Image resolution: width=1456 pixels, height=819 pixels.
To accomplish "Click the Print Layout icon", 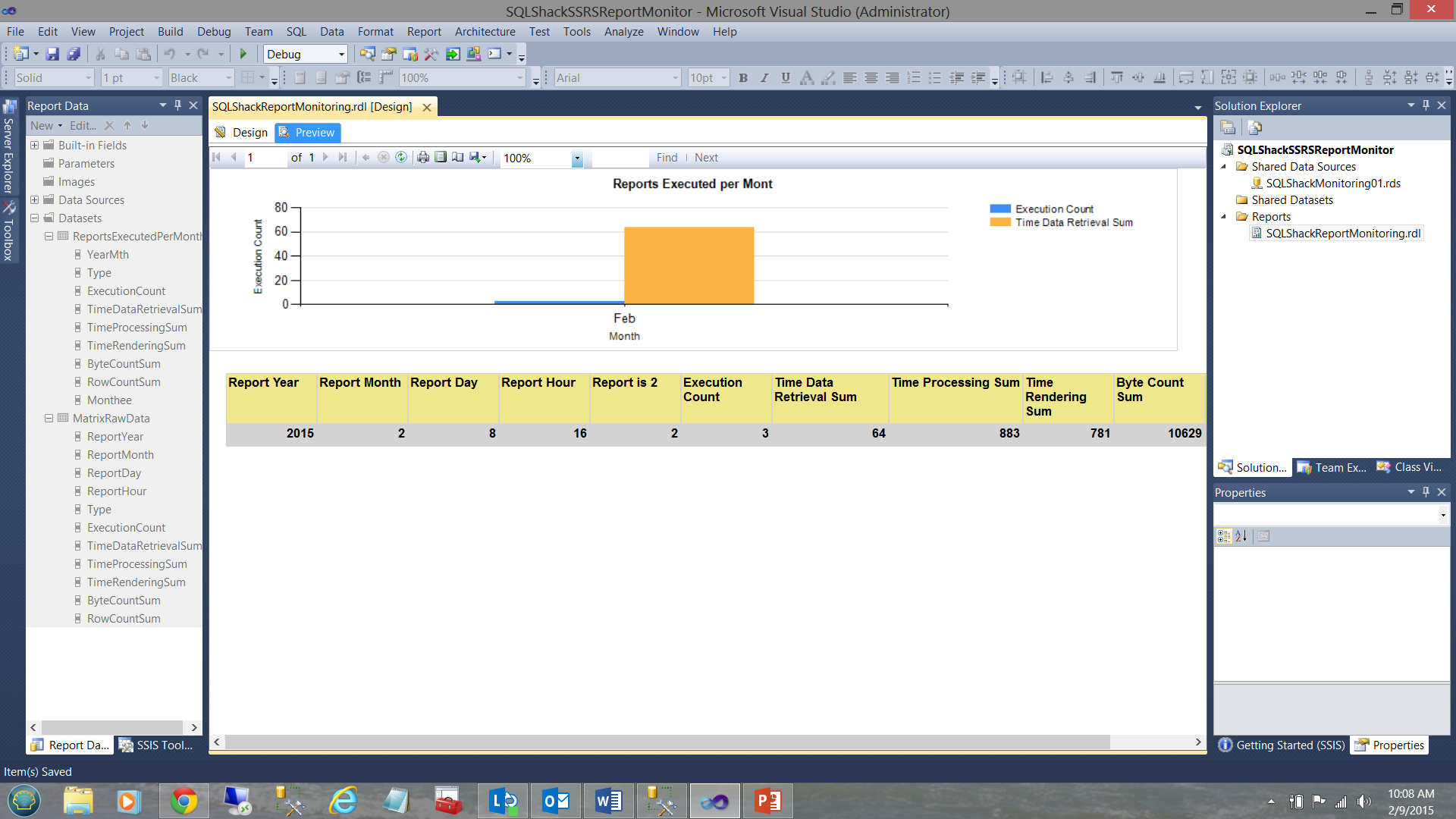I will pyautogui.click(x=441, y=158).
